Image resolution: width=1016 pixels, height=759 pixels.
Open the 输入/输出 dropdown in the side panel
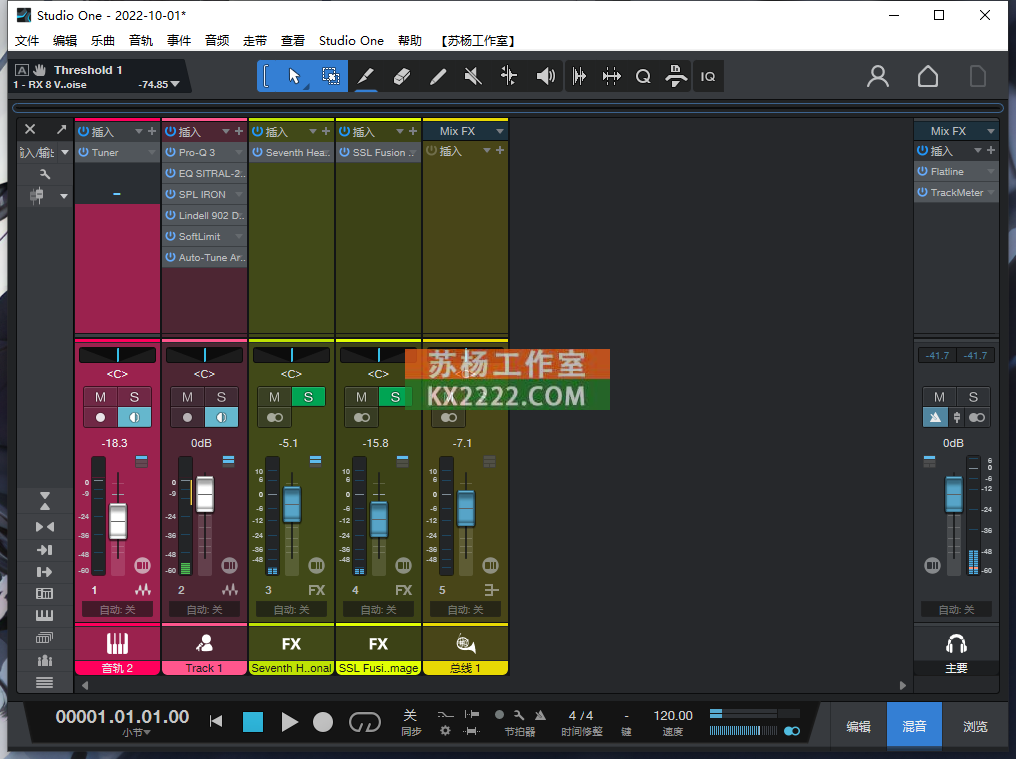(x=65, y=152)
